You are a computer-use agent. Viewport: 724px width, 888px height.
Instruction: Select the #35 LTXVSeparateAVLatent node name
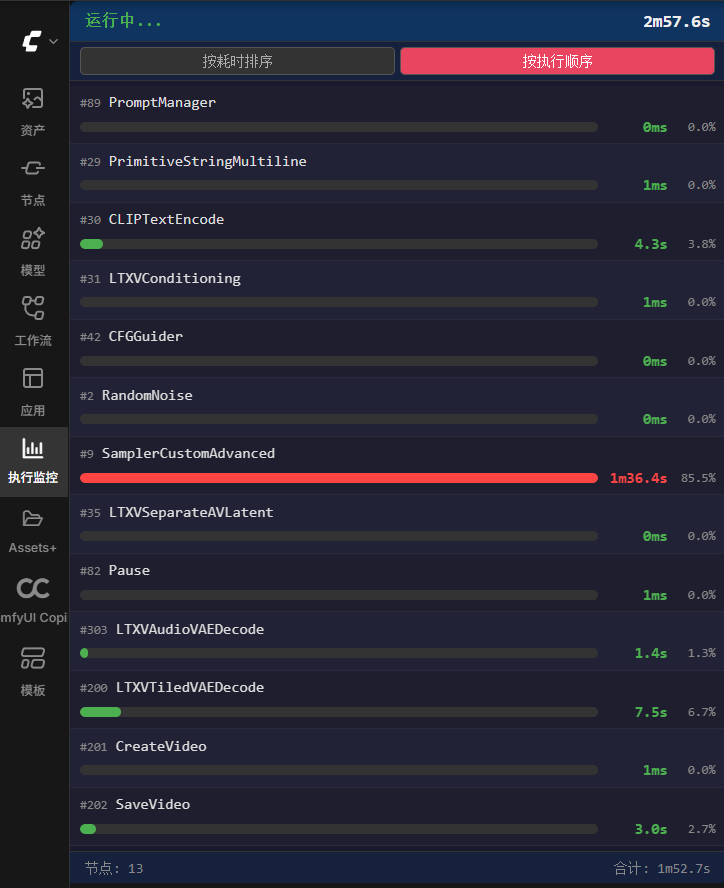(x=191, y=513)
